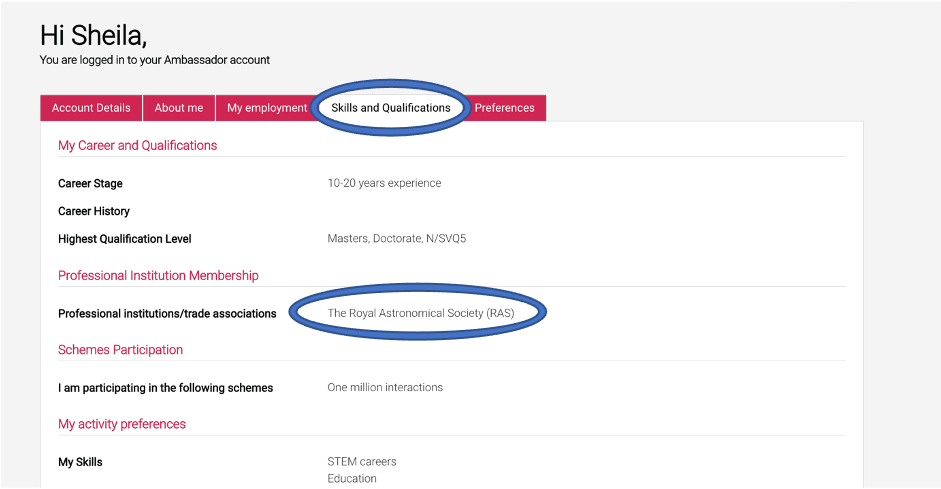This screenshot has width=941, height=489.
Task: Click the My activity preferences heading
Action: [122, 424]
